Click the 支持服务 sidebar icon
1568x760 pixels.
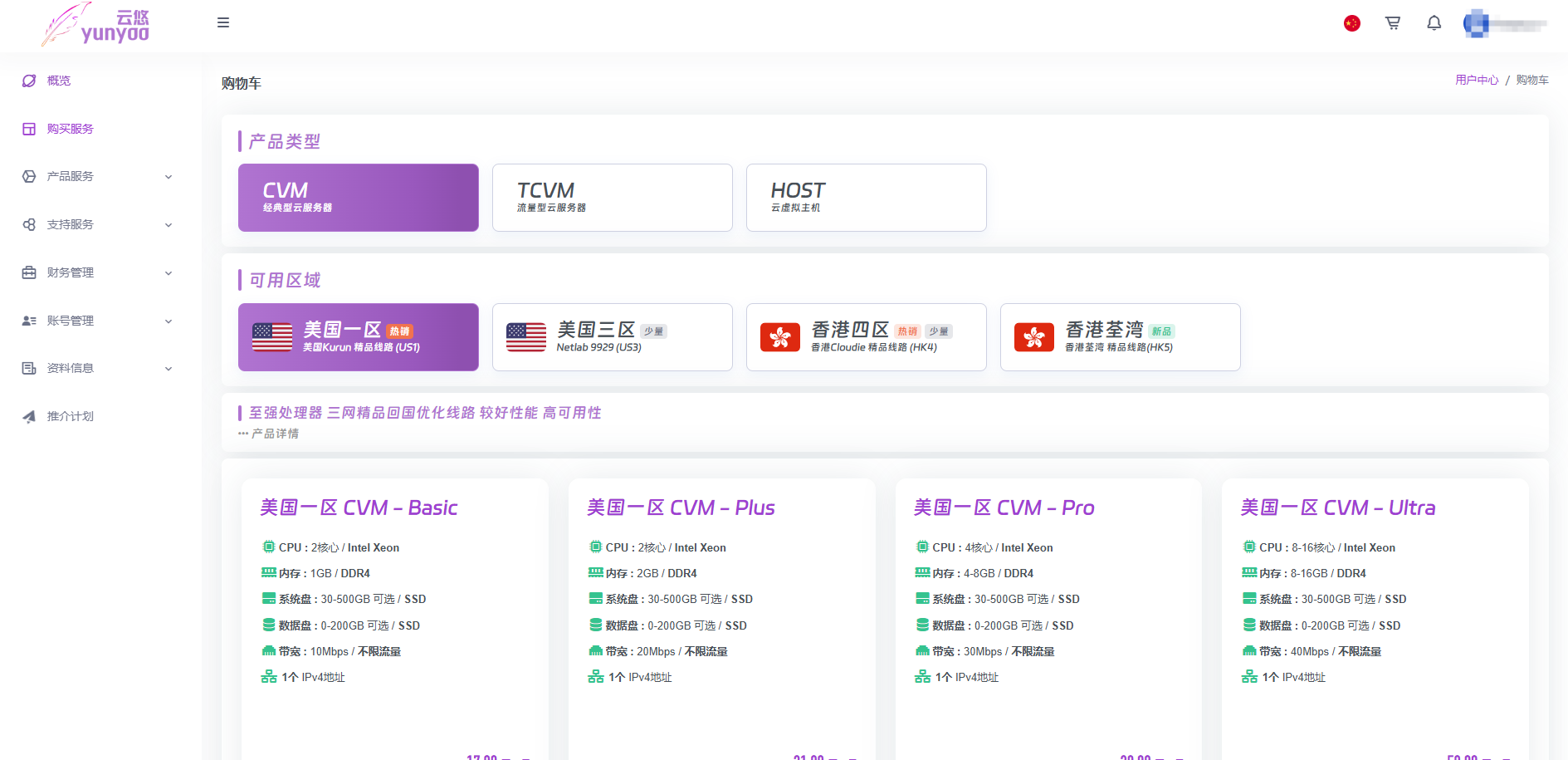pos(29,224)
